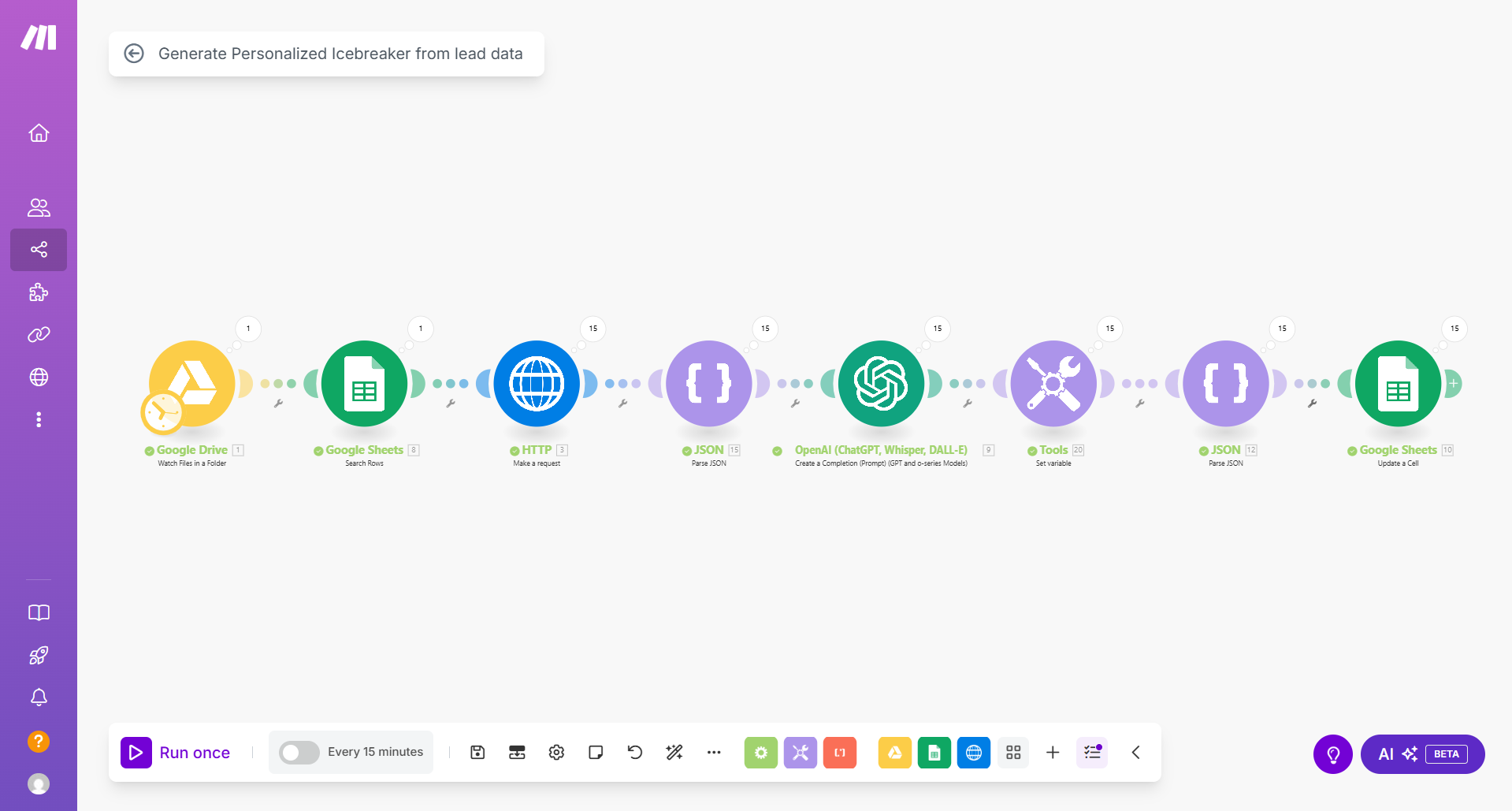Set filter wrench between Google Drive and Sheets
The image size is (1512, 811).
(x=278, y=404)
